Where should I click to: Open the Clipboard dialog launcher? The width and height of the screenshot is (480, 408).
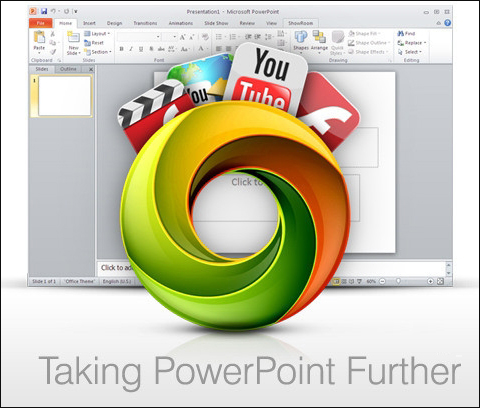coord(59,60)
